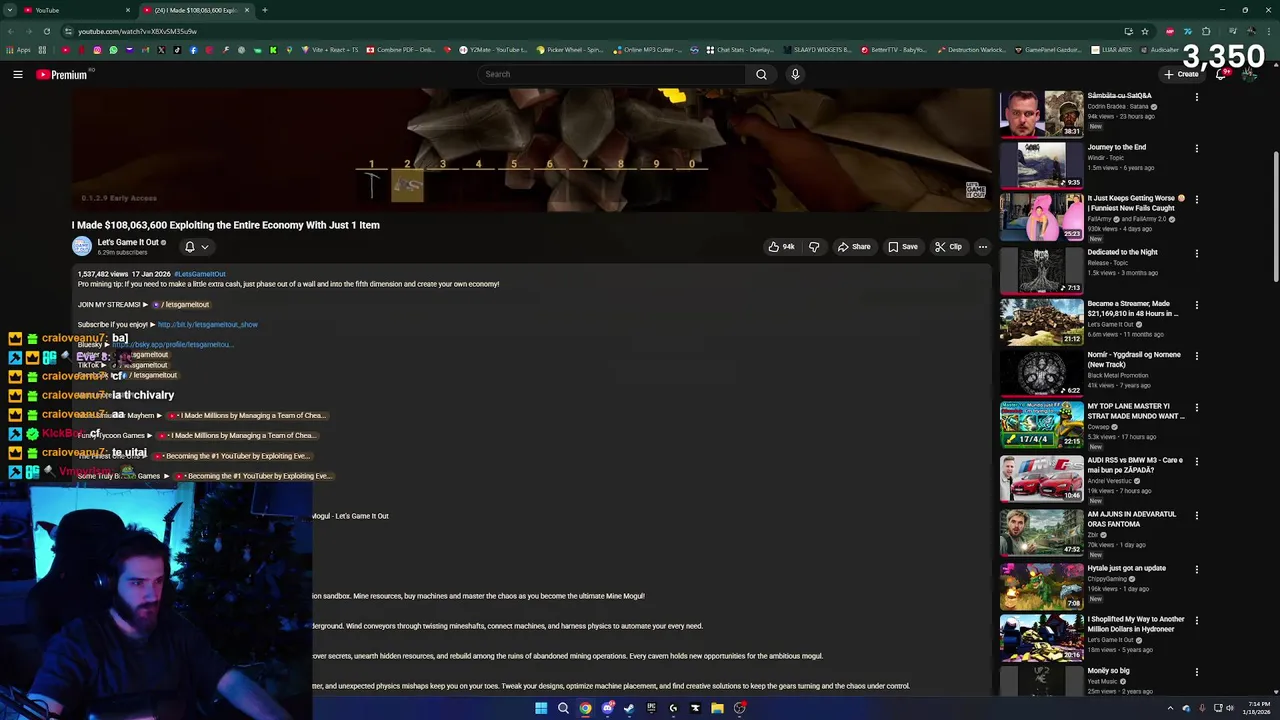Click the Create button
1280x720 pixels.
(1181, 74)
